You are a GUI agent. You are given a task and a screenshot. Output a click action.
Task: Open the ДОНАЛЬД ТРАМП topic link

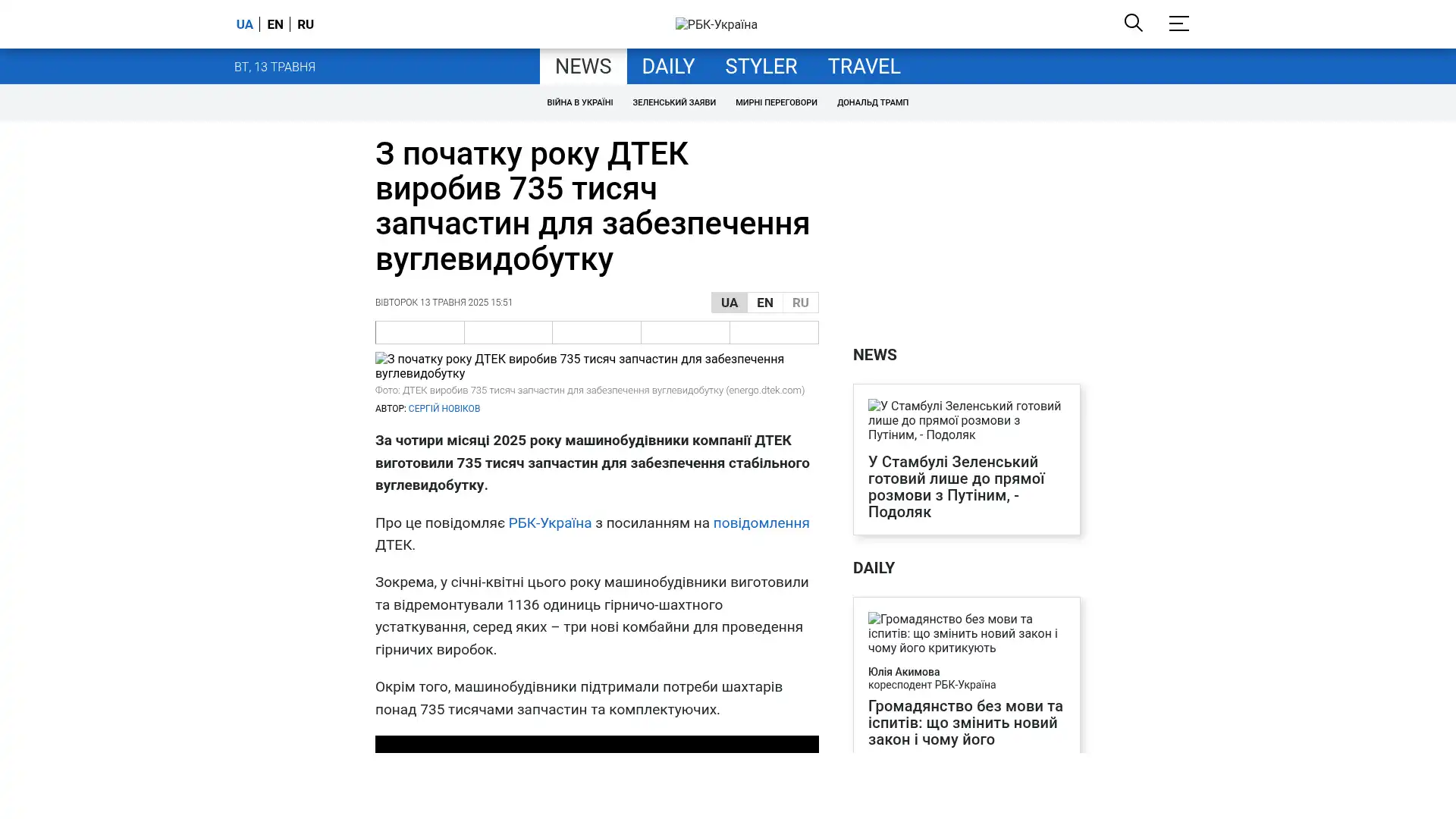pyautogui.click(x=872, y=102)
